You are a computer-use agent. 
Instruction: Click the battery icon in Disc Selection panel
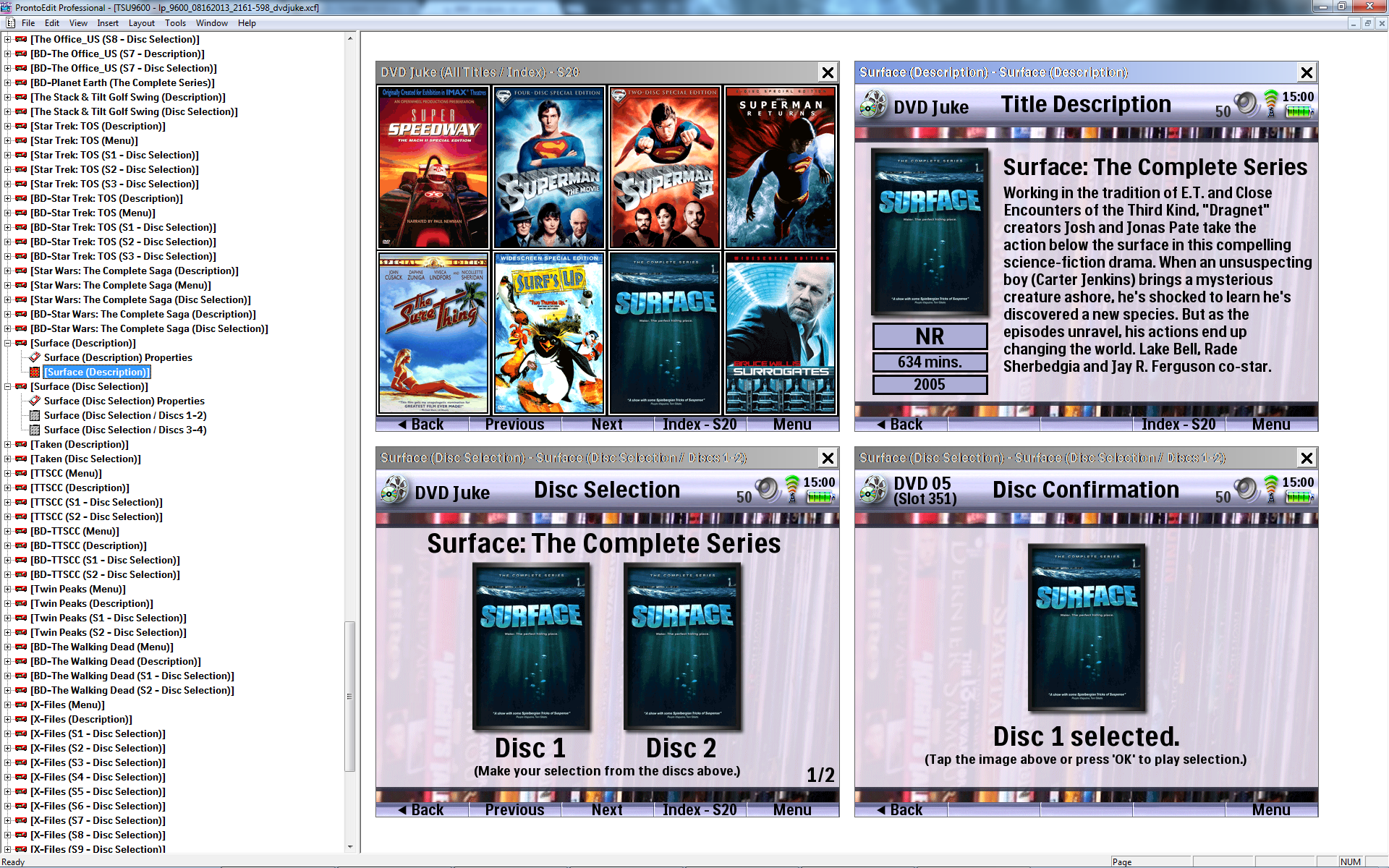(x=820, y=497)
